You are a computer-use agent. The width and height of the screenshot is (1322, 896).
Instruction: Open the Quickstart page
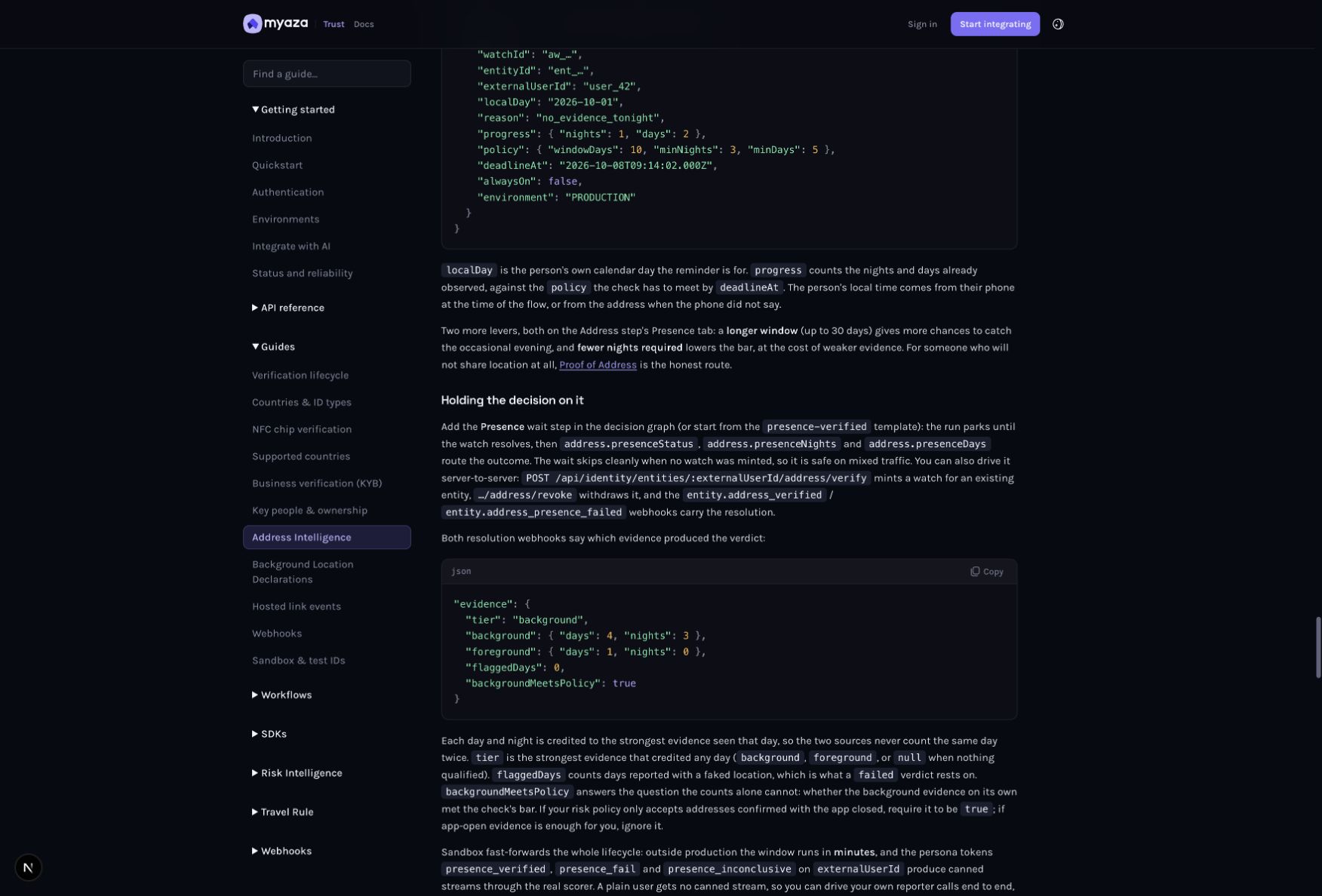pyautogui.click(x=277, y=165)
